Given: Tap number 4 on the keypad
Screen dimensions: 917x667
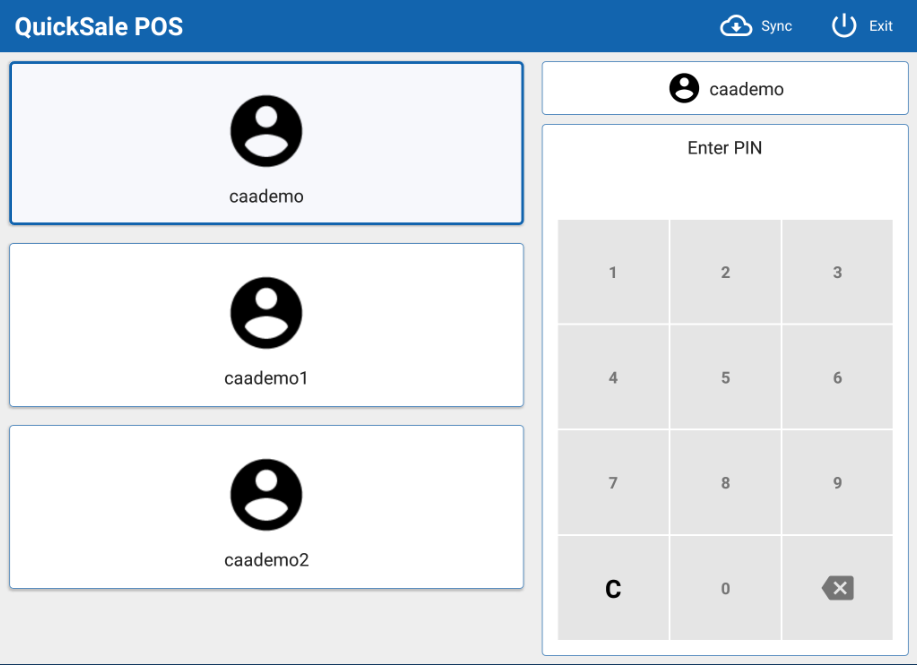Looking at the screenshot, I should (613, 378).
